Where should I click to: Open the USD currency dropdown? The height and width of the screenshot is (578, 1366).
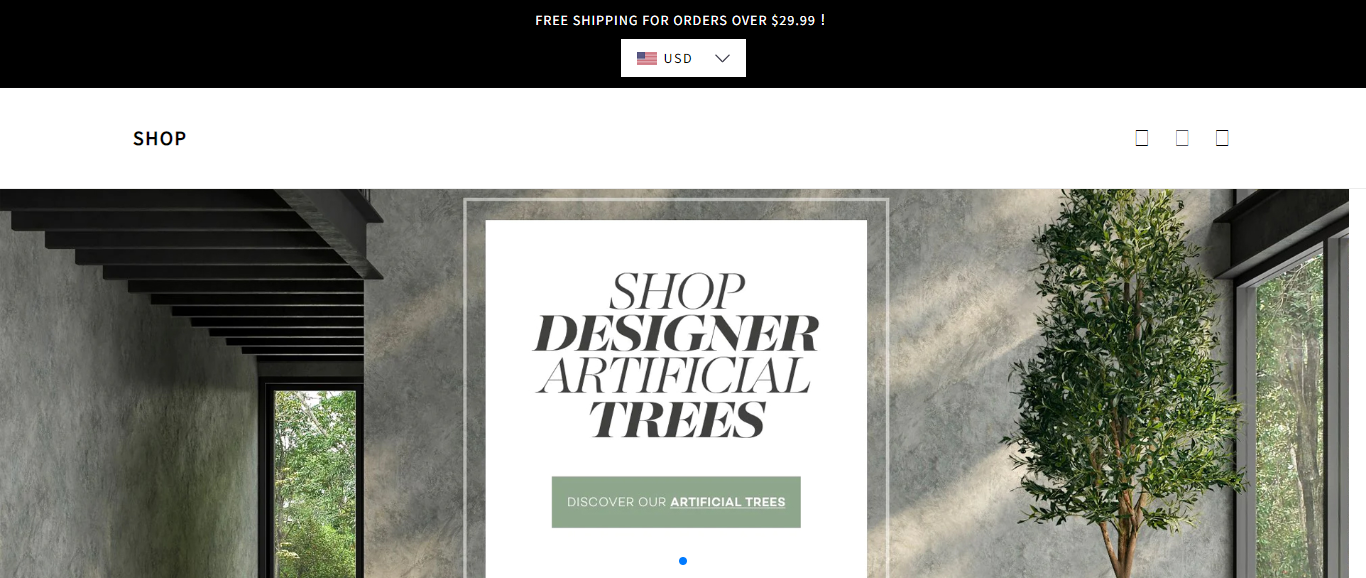[x=683, y=58]
